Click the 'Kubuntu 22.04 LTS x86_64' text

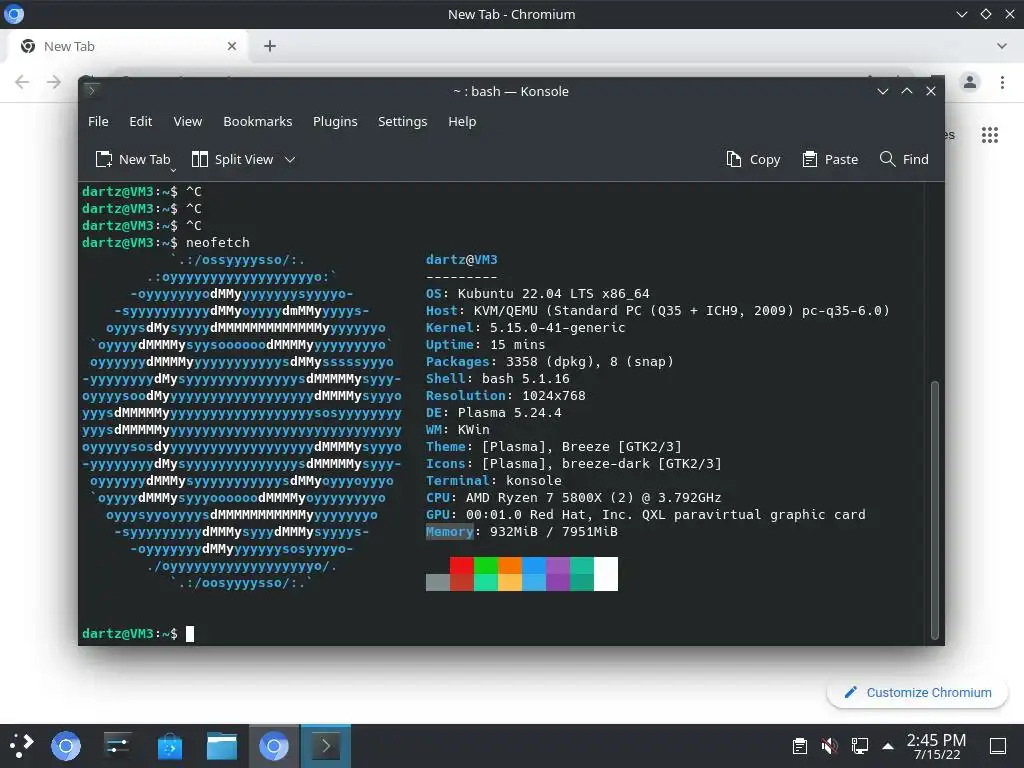(x=553, y=294)
